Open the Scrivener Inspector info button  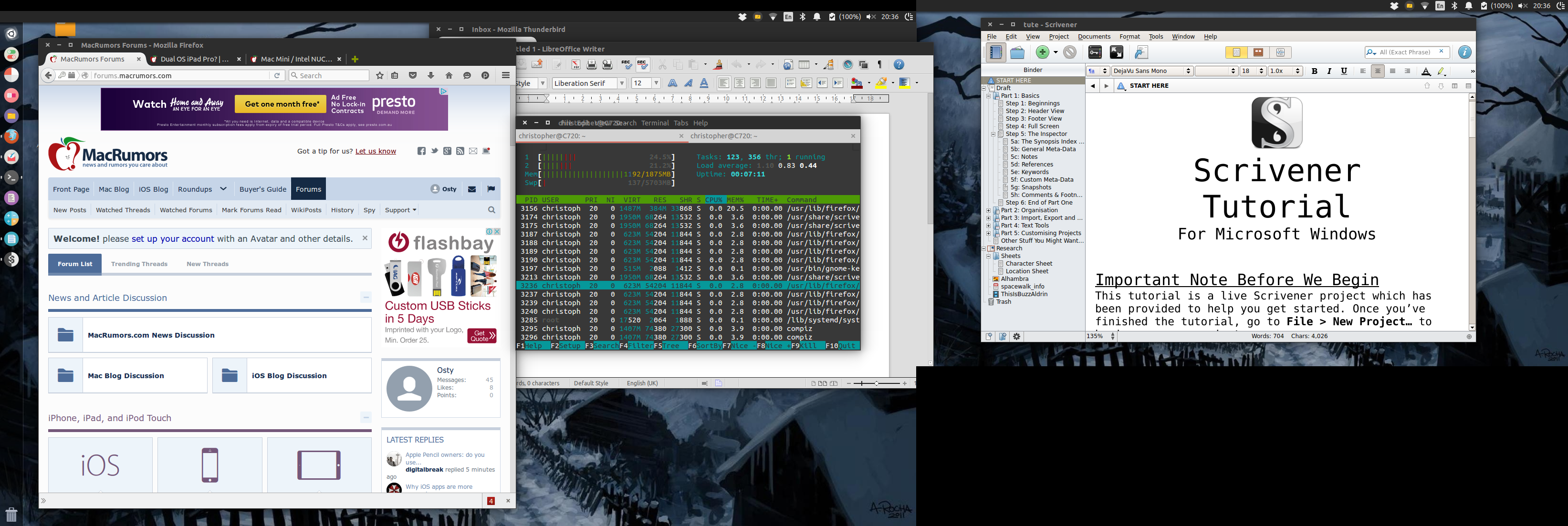pyautogui.click(x=1464, y=53)
